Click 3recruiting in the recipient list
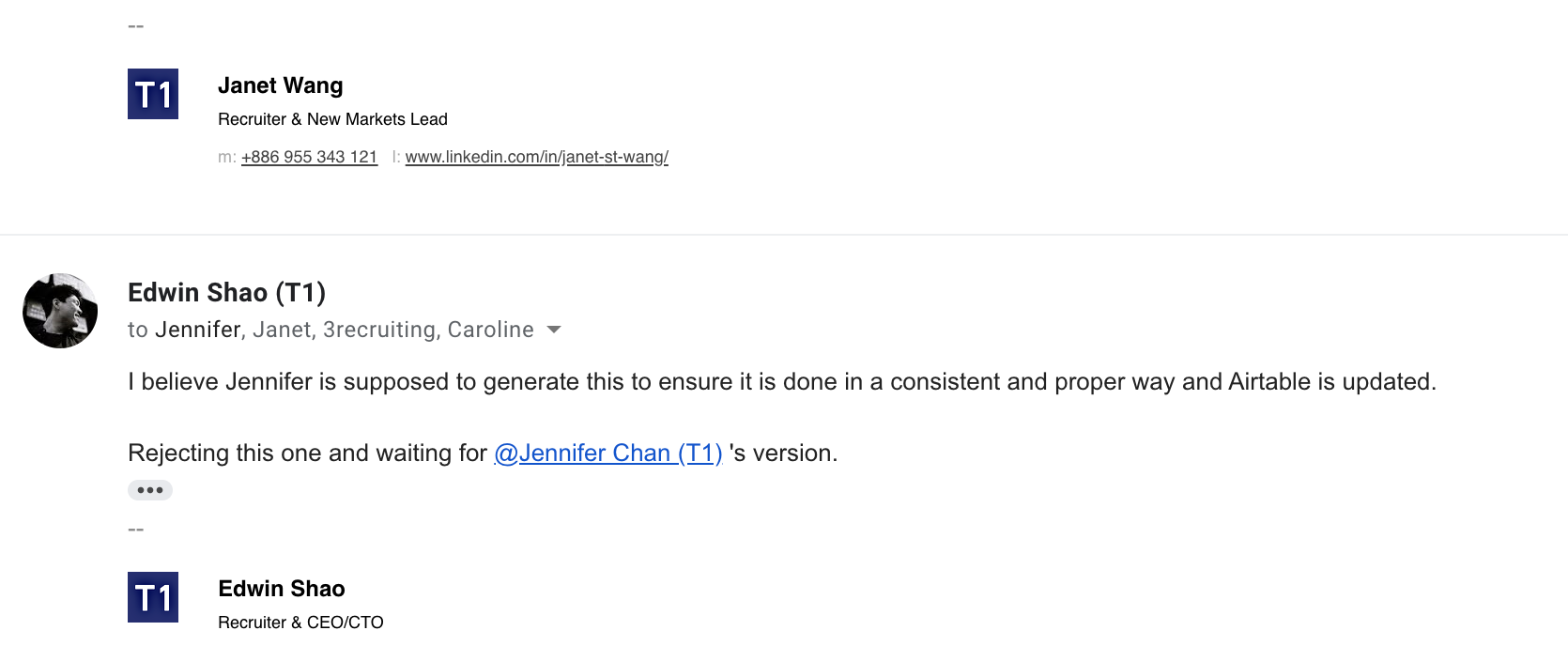The image size is (1568, 646). pyautogui.click(x=379, y=330)
